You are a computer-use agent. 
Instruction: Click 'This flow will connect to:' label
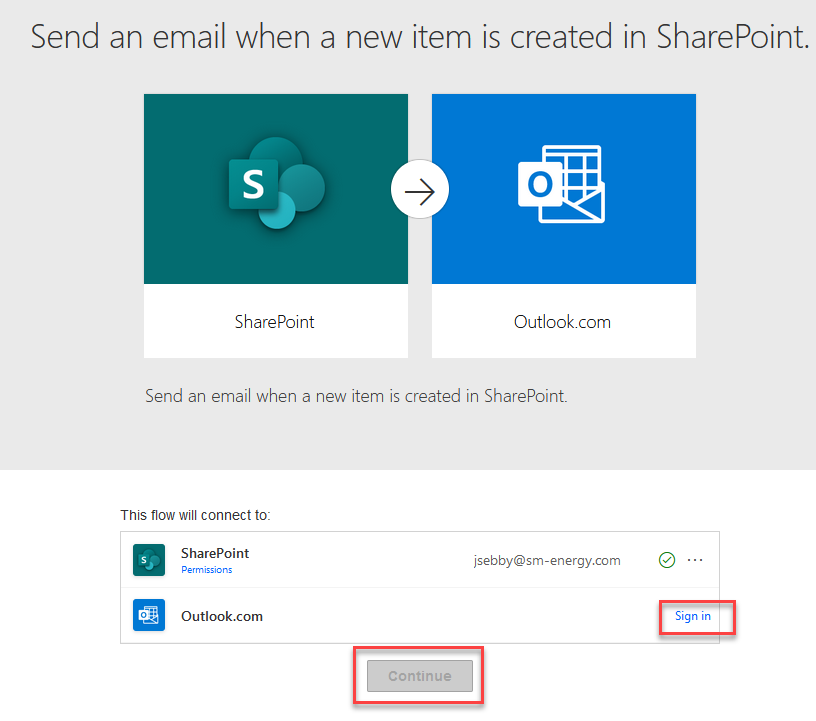[x=195, y=515]
